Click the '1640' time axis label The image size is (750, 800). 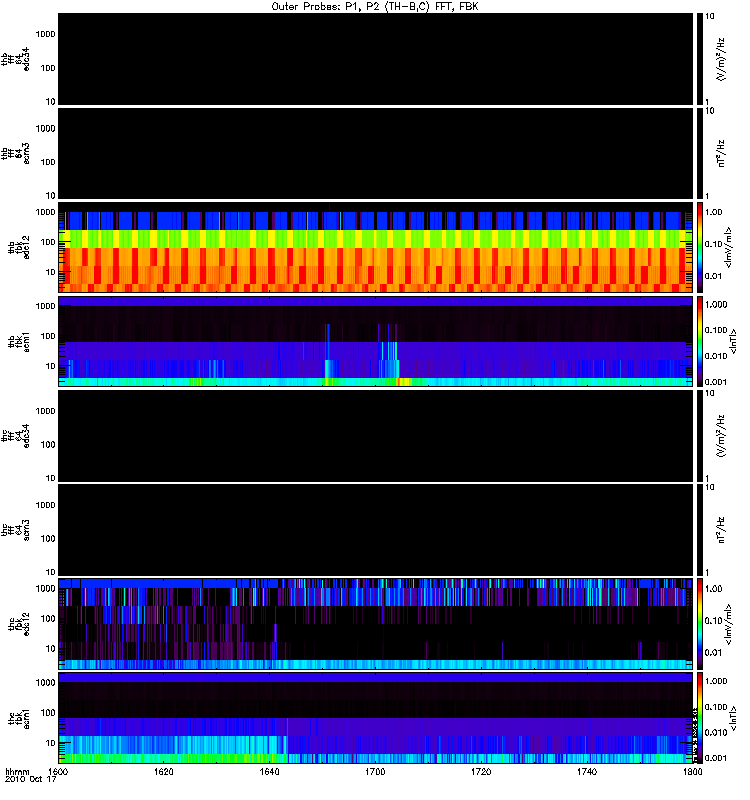269,771
